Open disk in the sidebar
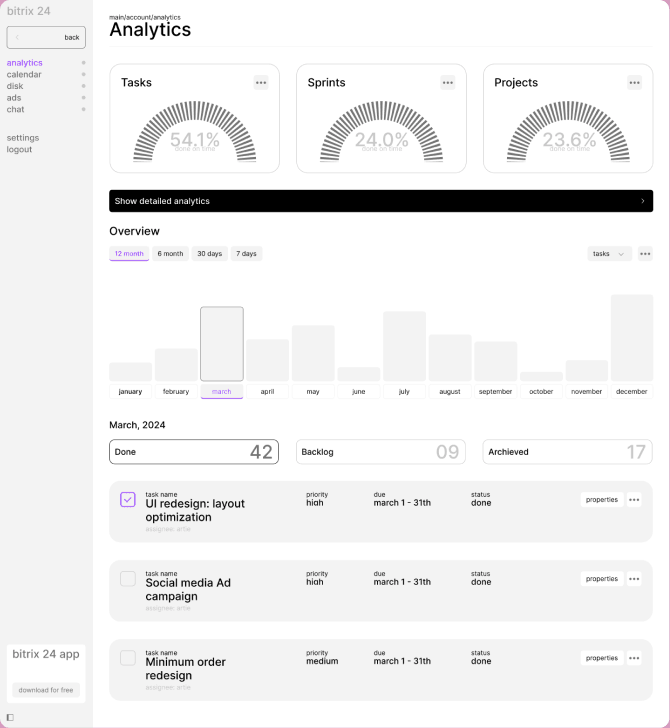This screenshot has height=728, width=670. 15,86
